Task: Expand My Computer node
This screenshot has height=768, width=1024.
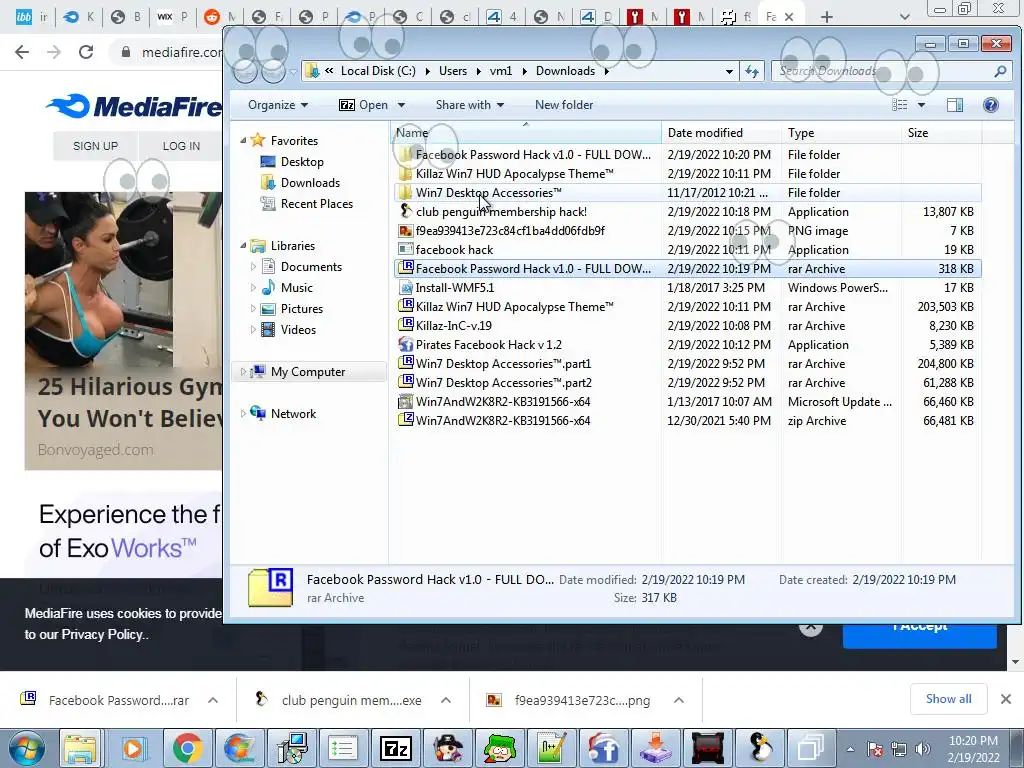Action: tap(243, 372)
